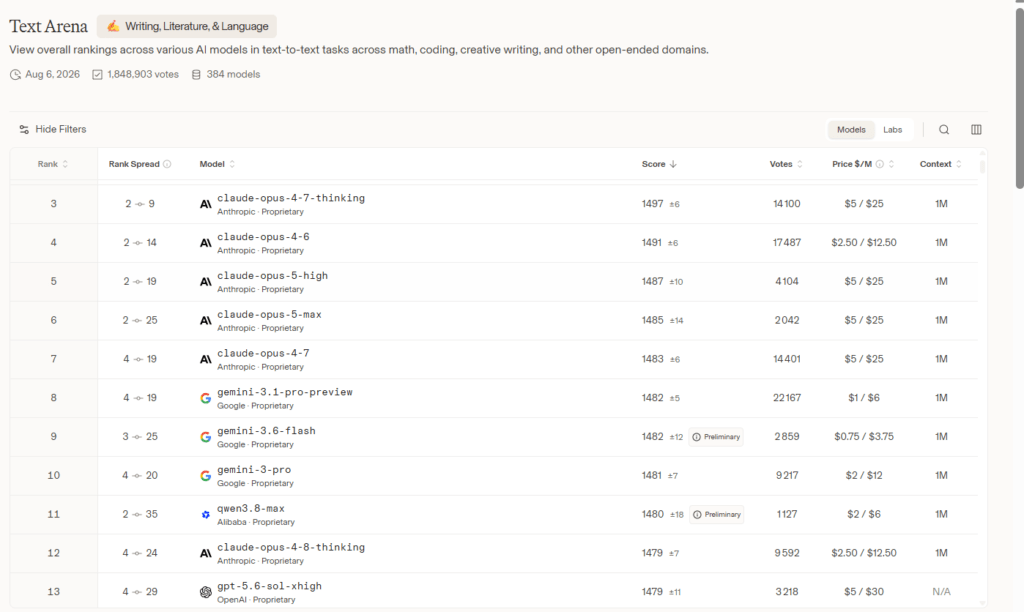Screen dimensions: 1024x612
Task: Open the column layout icon
Action: 976,129
